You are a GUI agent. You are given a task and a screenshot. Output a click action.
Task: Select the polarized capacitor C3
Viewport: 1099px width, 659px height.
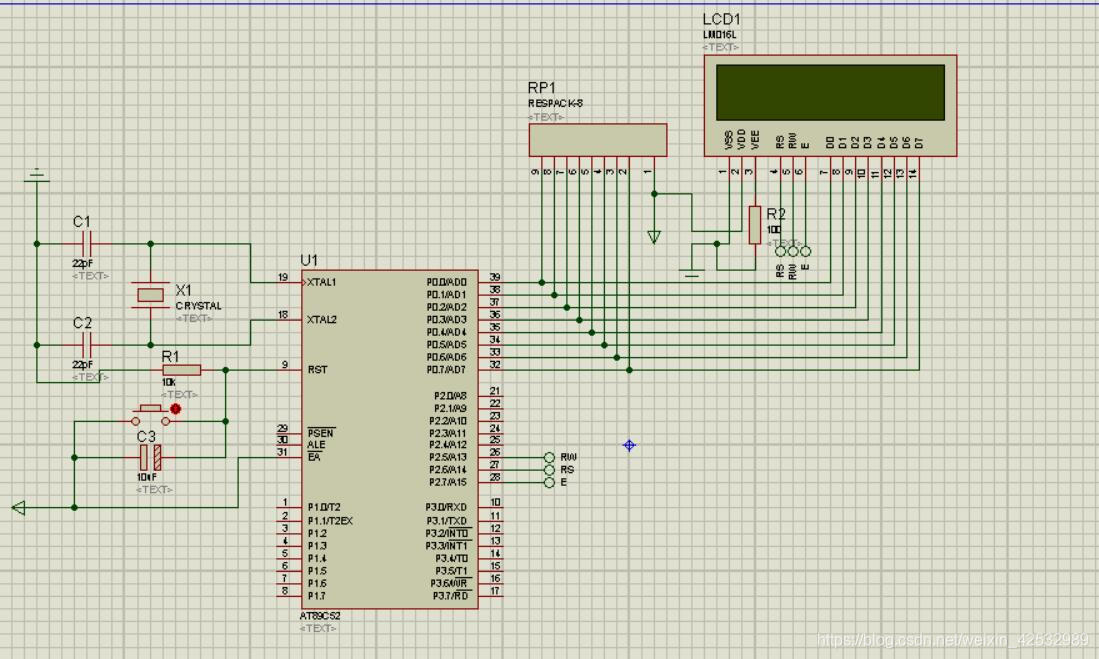[x=150, y=458]
